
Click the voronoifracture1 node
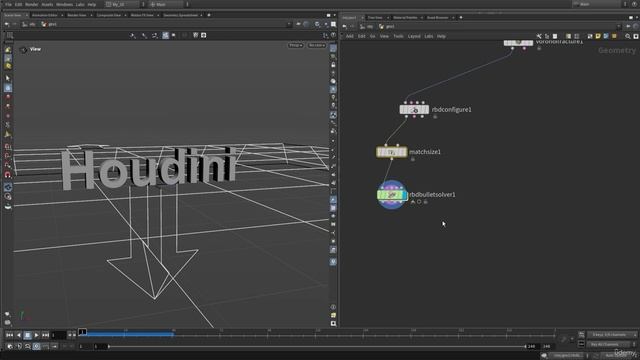click(518, 42)
